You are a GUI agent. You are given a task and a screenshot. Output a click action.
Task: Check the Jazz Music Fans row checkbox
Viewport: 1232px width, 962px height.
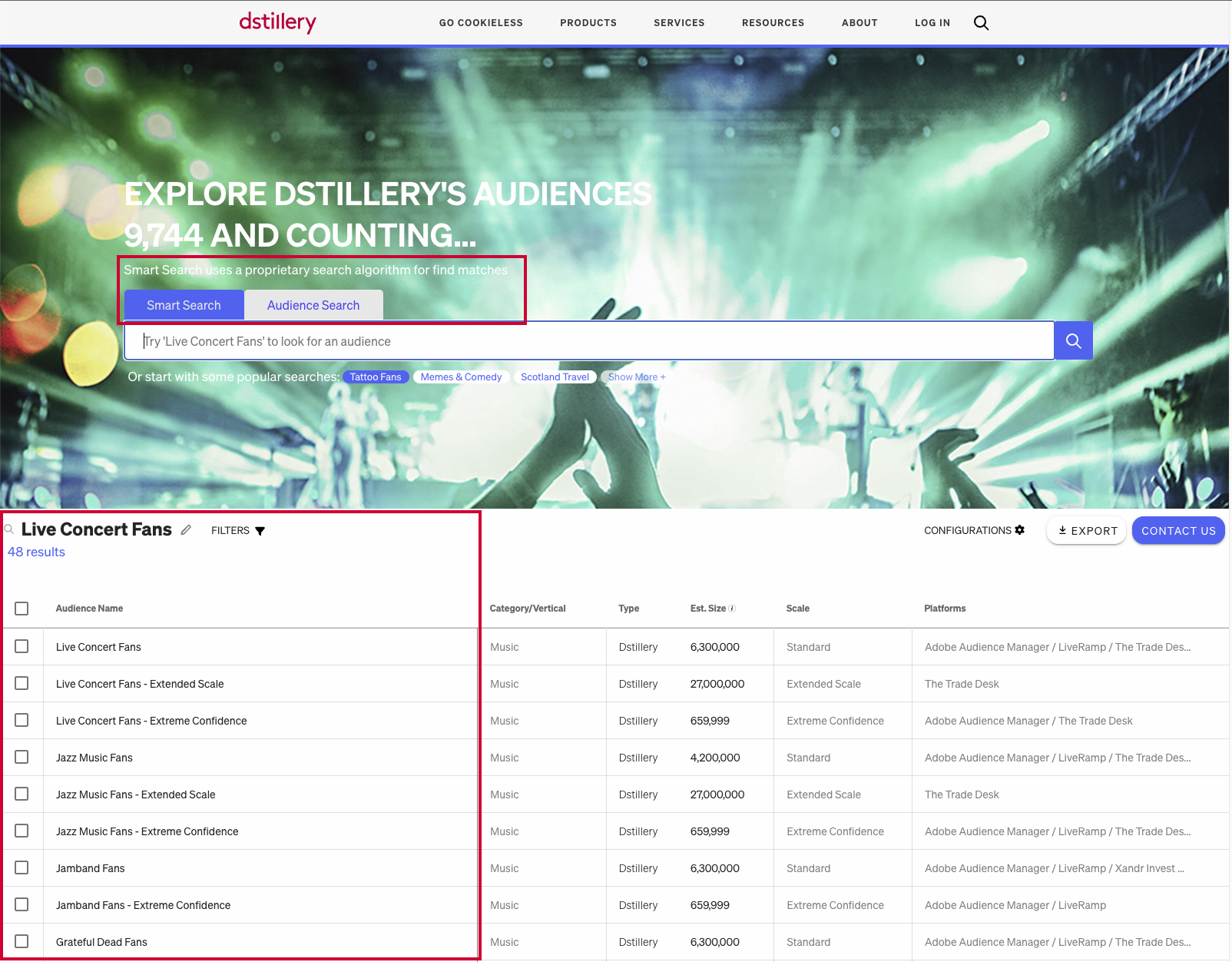pos(22,758)
